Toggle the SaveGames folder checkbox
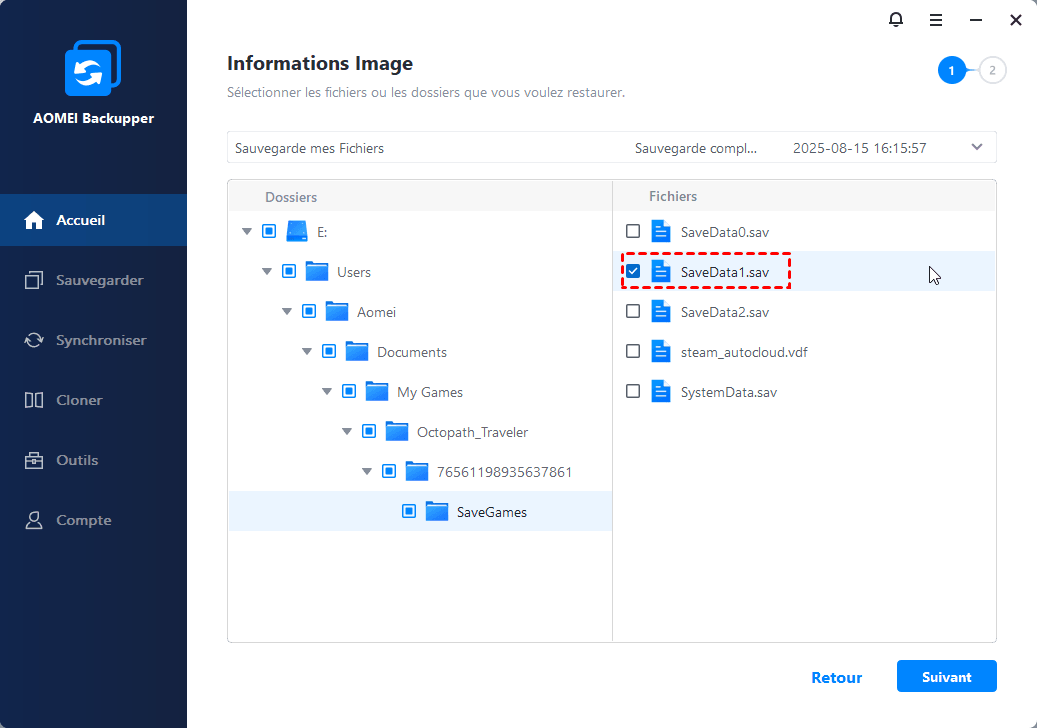Image resolution: width=1037 pixels, height=728 pixels. click(409, 511)
